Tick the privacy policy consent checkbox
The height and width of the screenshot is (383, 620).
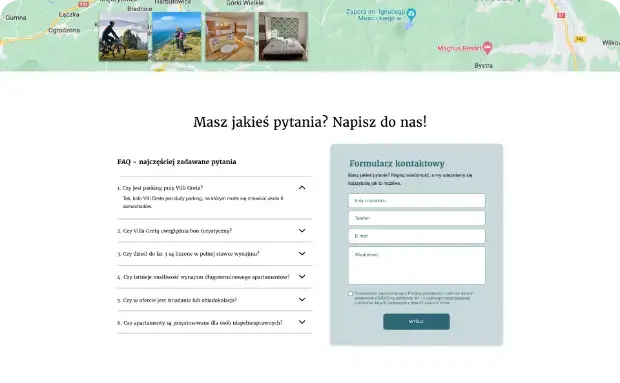tap(350, 294)
